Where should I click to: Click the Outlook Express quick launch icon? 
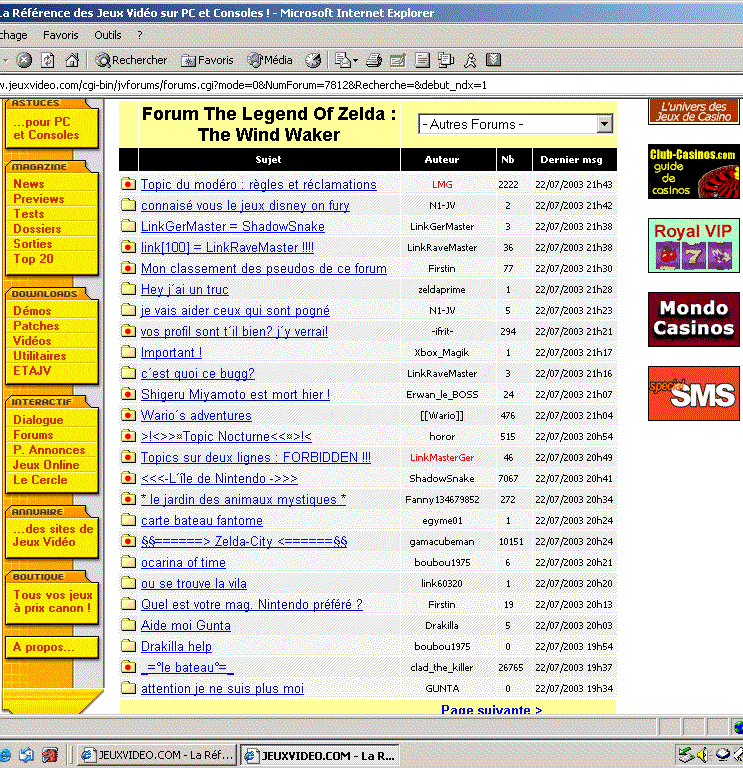pyautogui.click(x=26, y=755)
